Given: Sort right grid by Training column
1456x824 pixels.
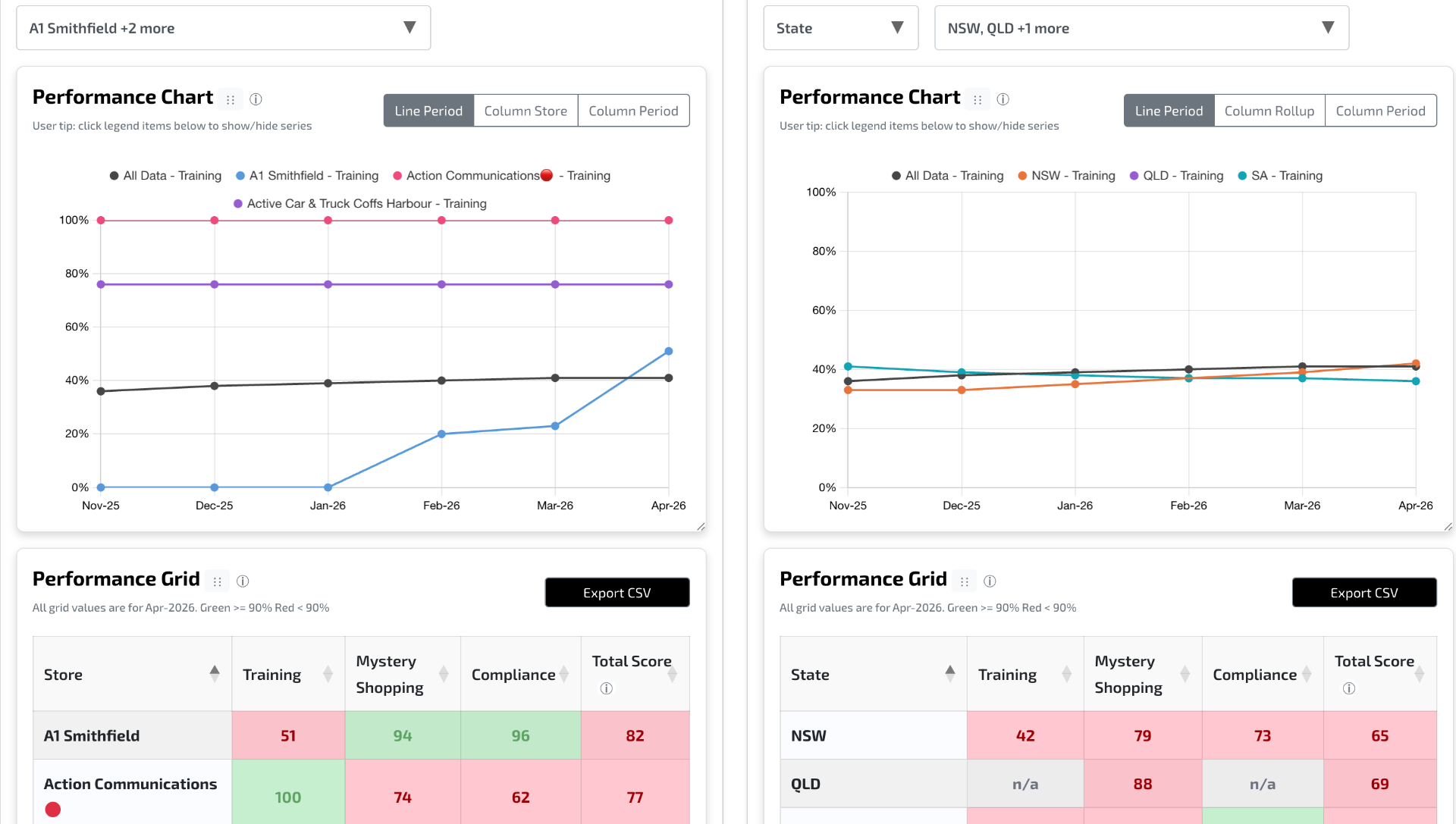Looking at the screenshot, I should 1066,674.
